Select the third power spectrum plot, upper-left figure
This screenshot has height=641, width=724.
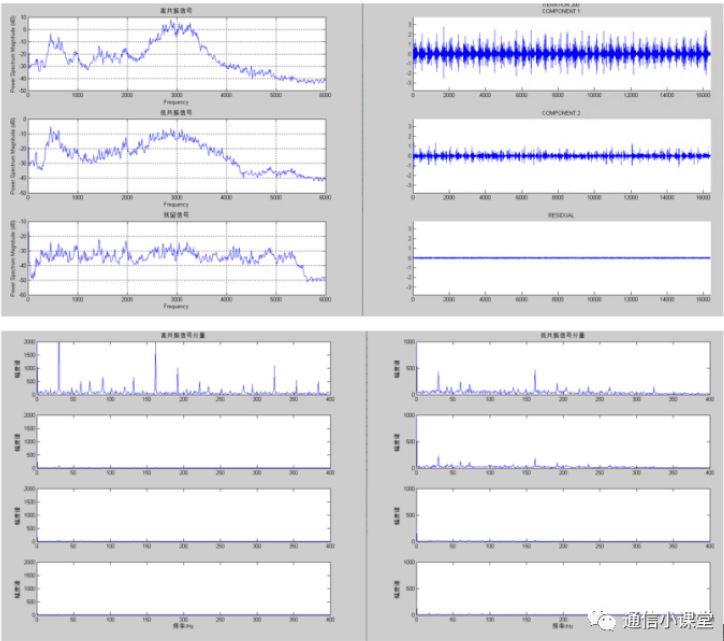[176, 254]
